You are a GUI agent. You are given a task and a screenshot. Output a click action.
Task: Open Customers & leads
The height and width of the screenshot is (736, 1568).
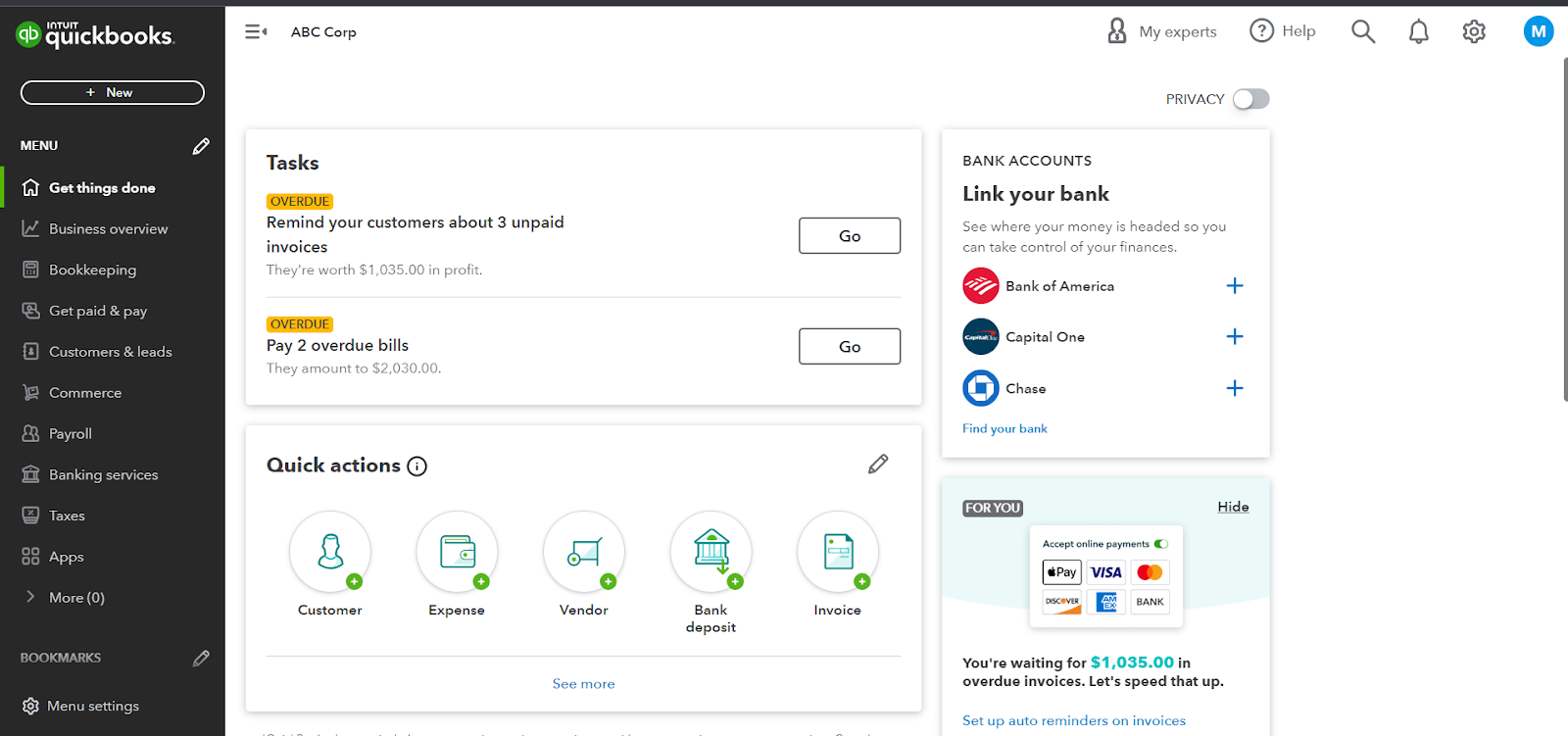[110, 352]
